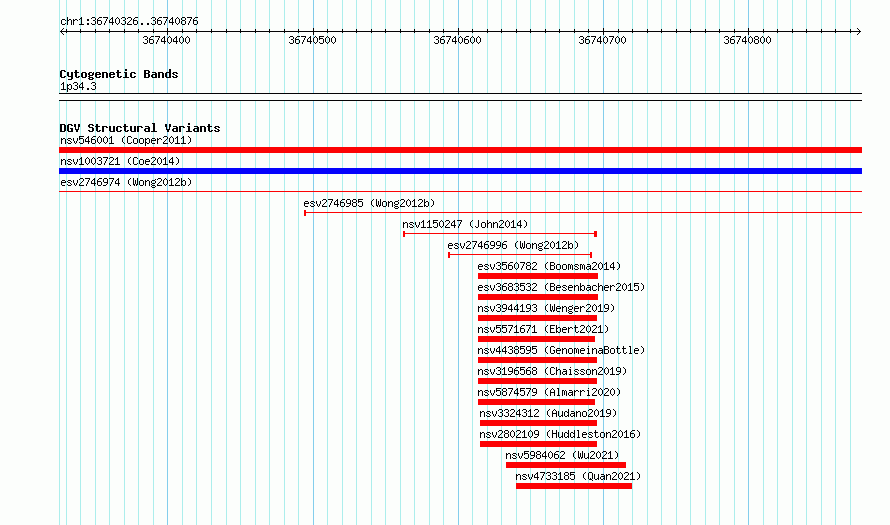This screenshot has height=525, width=890.
Task: Open the nsv2802109 (Huddleston2016) label
Action: coord(560,434)
